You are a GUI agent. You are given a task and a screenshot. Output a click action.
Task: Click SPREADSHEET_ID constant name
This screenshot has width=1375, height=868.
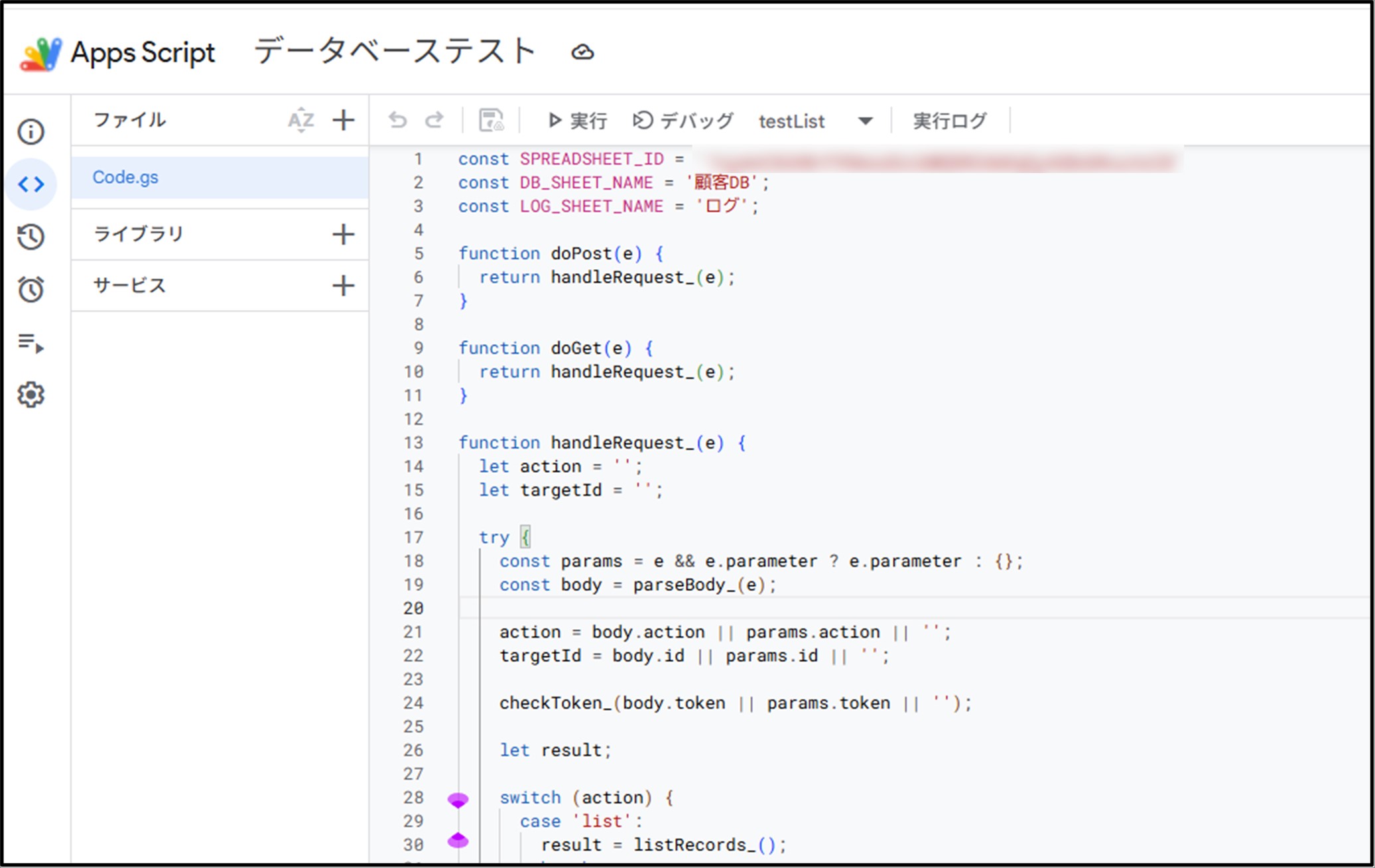(592, 159)
